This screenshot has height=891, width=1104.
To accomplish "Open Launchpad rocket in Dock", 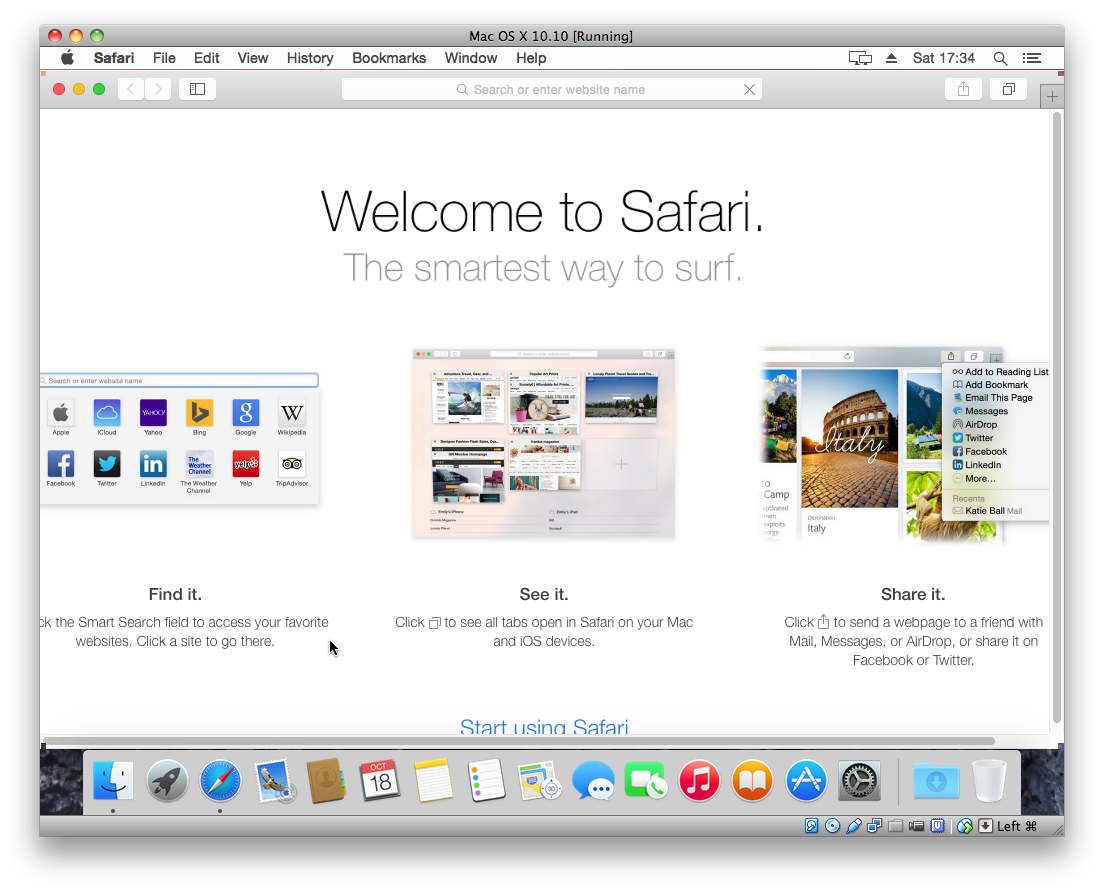I will pyautogui.click(x=167, y=780).
